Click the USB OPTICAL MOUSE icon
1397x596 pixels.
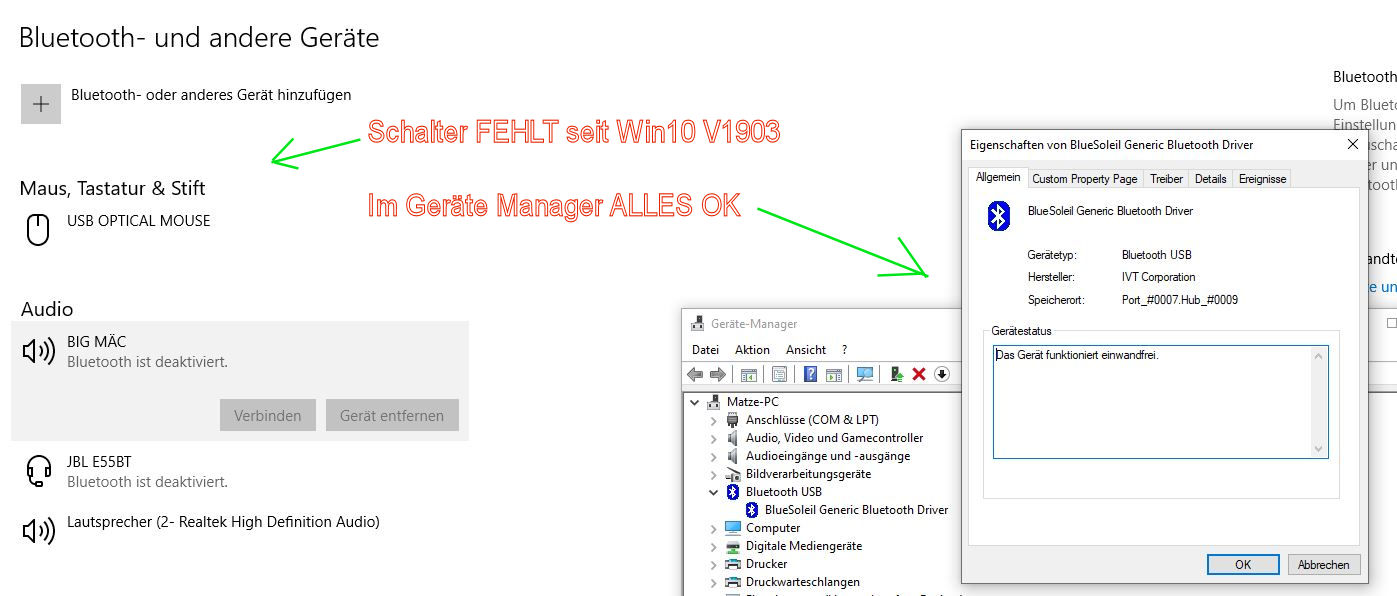coord(38,230)
